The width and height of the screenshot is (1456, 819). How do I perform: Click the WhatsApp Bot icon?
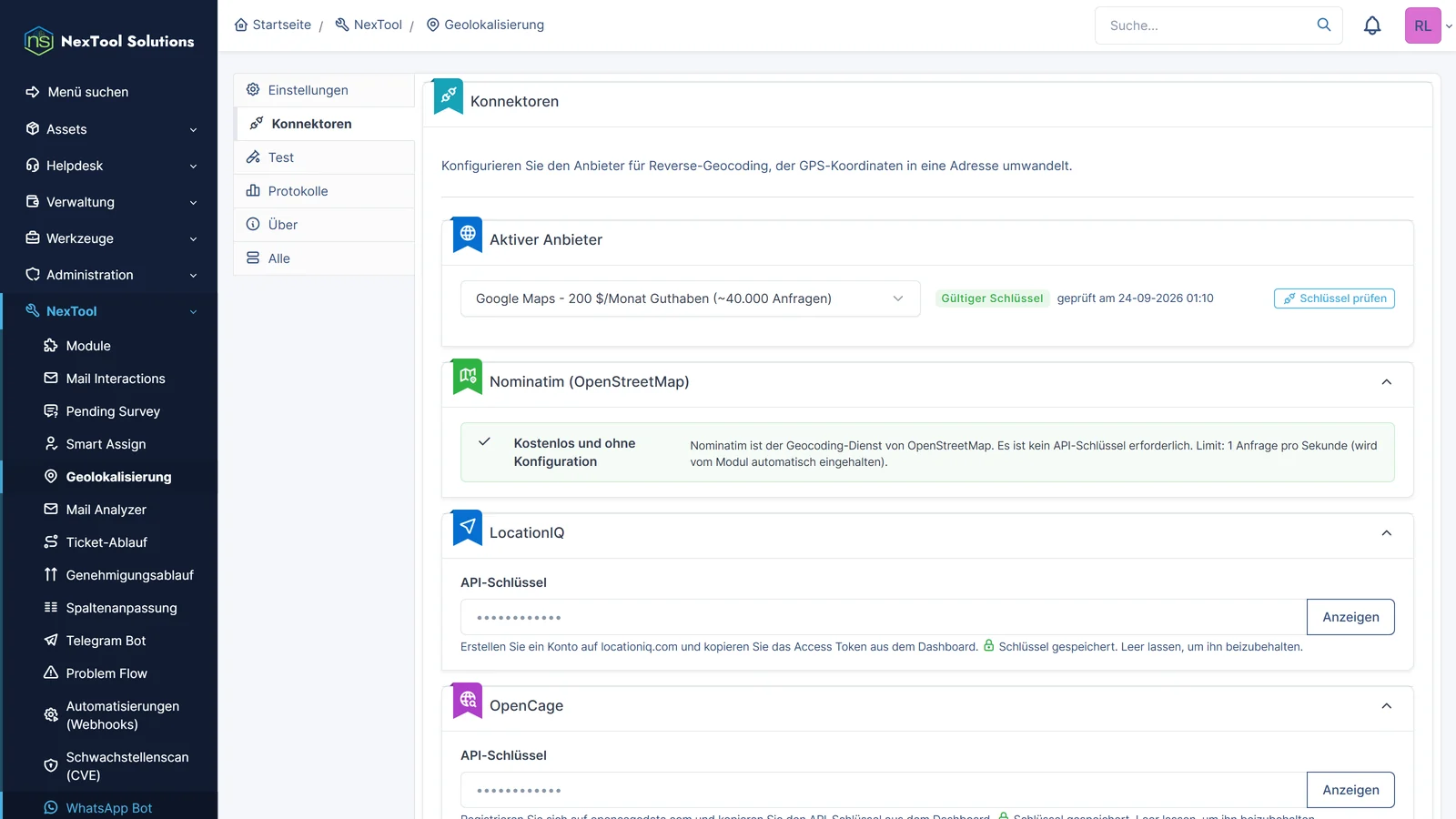pyautogui.click(x=51, y=808)
